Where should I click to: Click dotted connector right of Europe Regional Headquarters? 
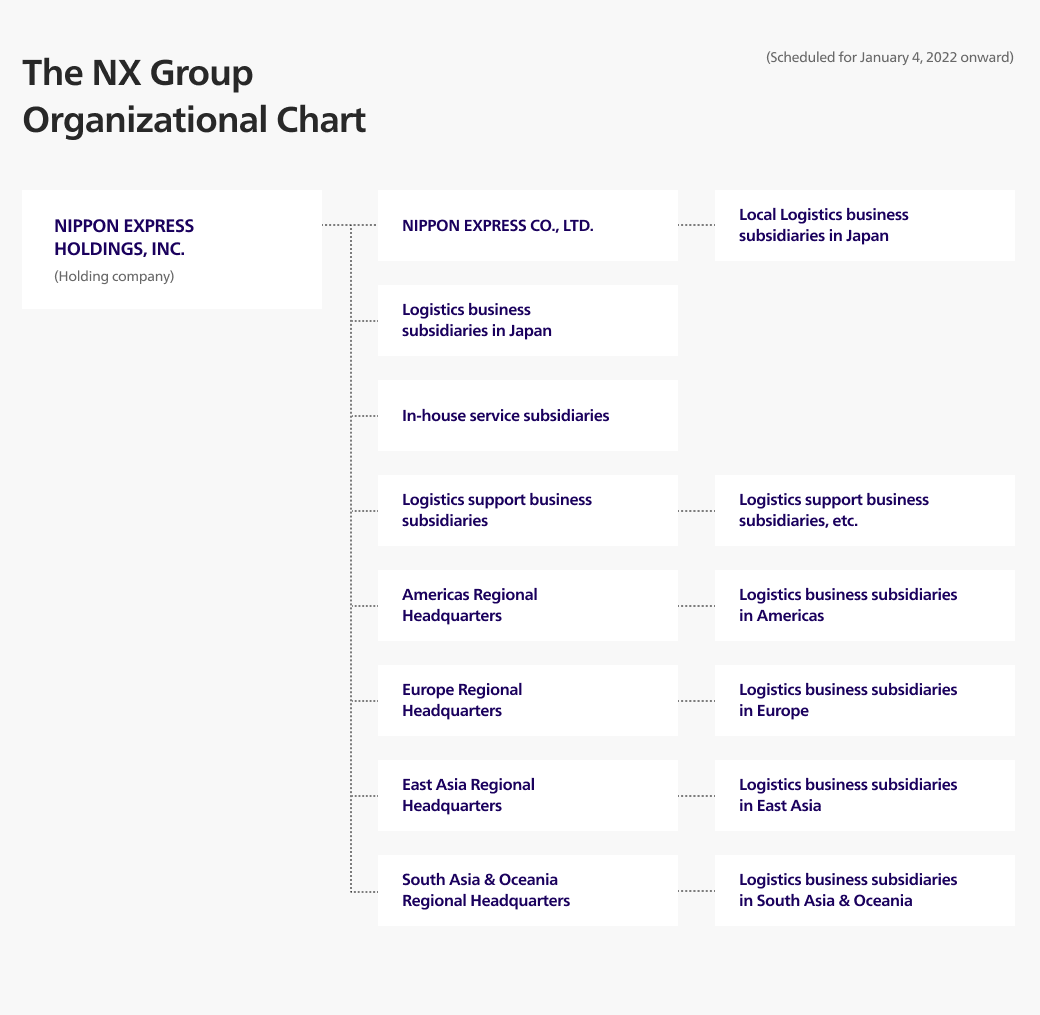point(696,701)
